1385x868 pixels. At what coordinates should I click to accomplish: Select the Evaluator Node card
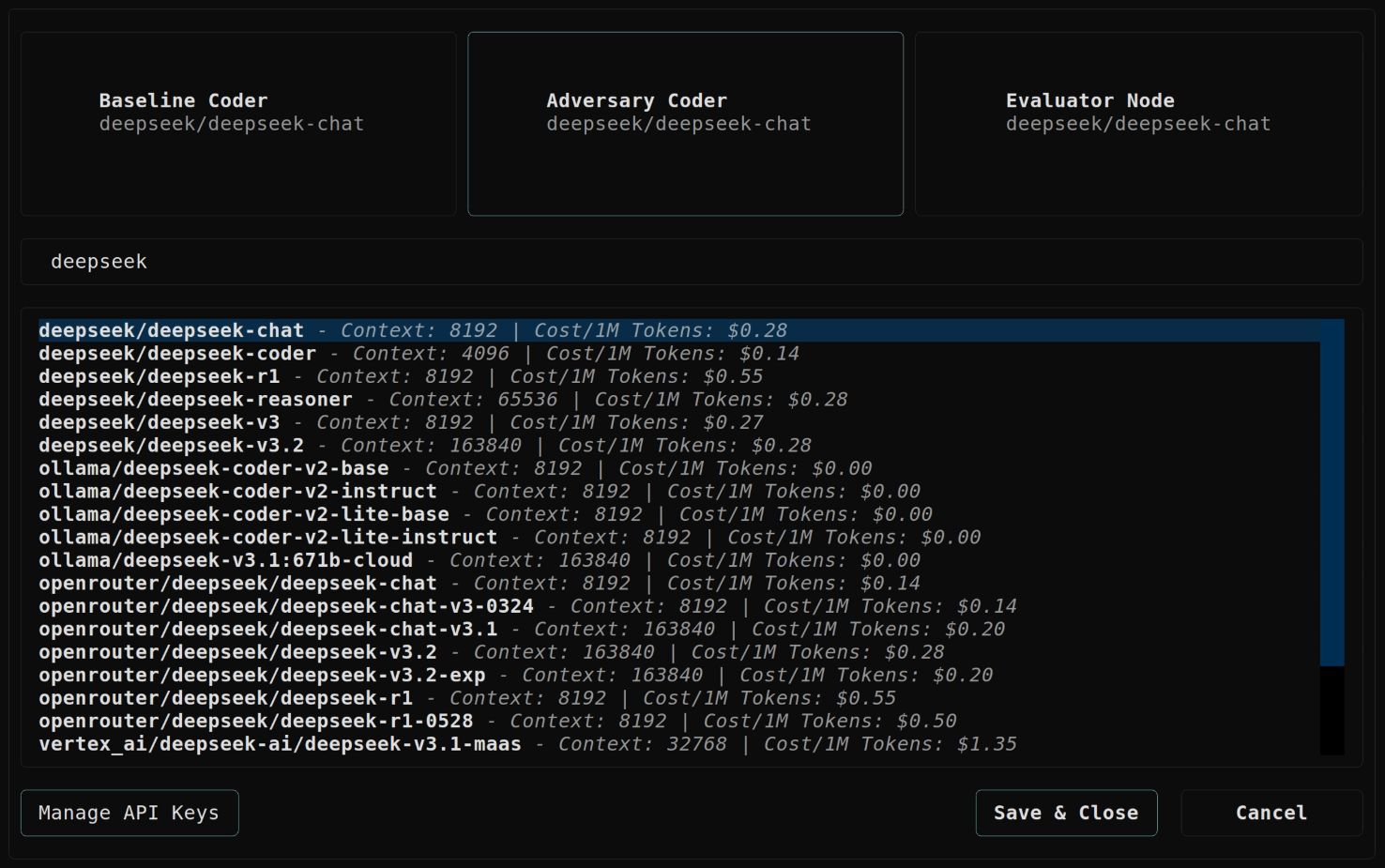coord(1139,124)
